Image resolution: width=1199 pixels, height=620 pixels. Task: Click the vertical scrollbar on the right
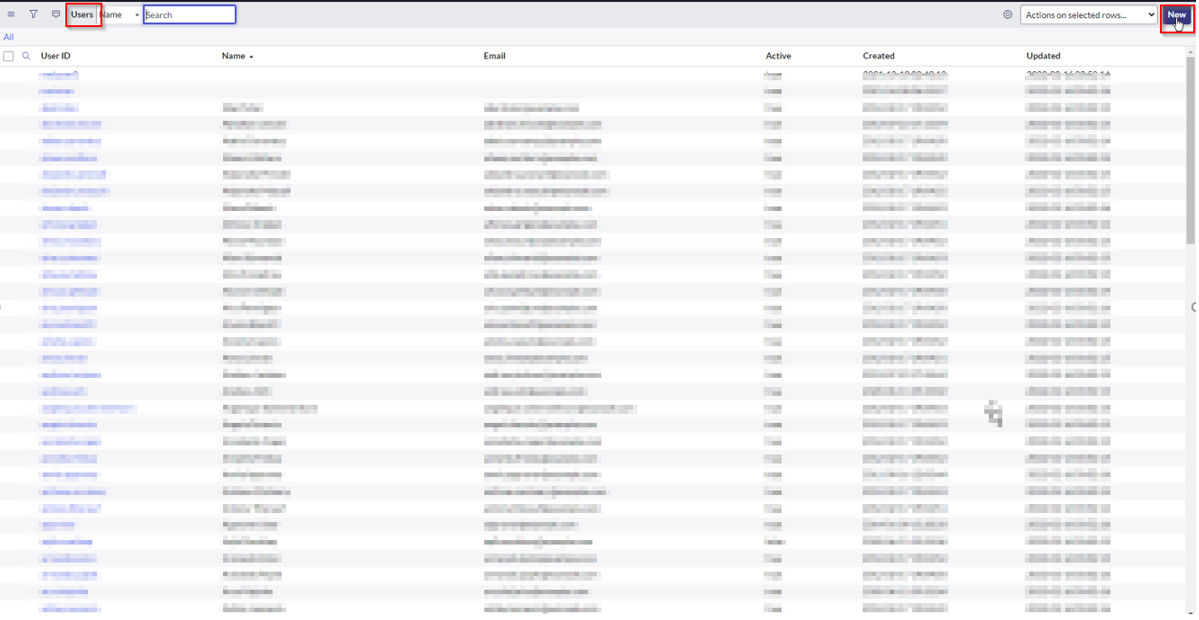point(1190,150)
